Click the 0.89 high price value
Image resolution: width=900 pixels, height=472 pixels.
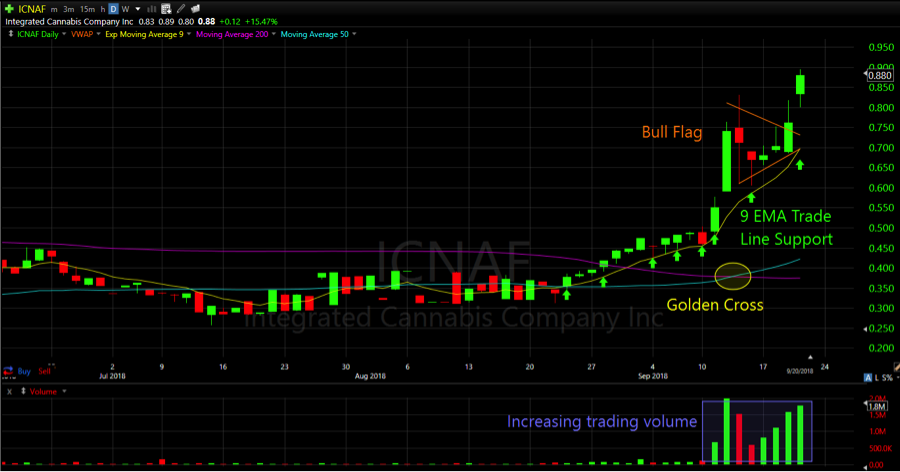[x=166, y=21]
